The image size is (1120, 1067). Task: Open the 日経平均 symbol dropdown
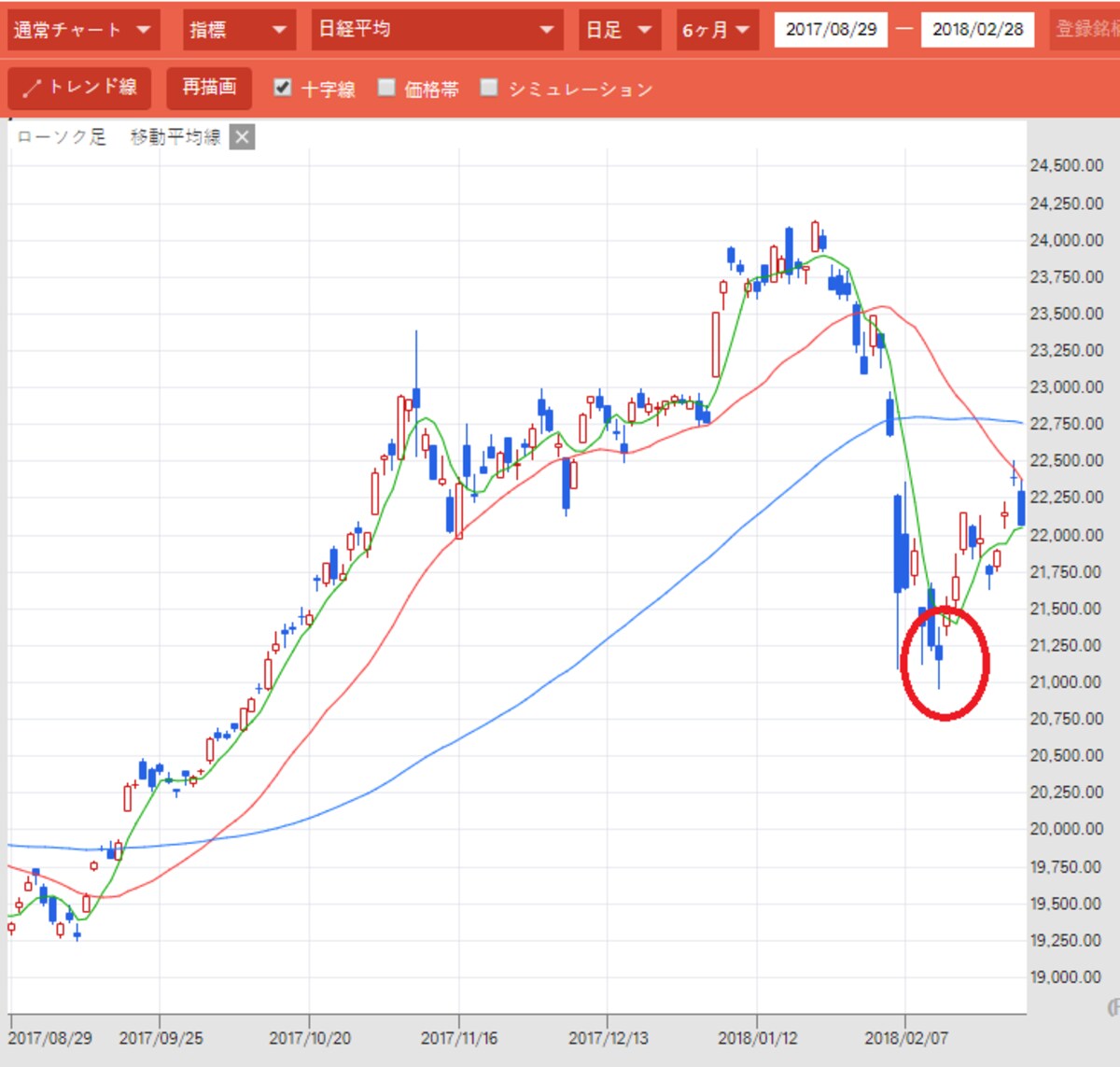point(437,30)
